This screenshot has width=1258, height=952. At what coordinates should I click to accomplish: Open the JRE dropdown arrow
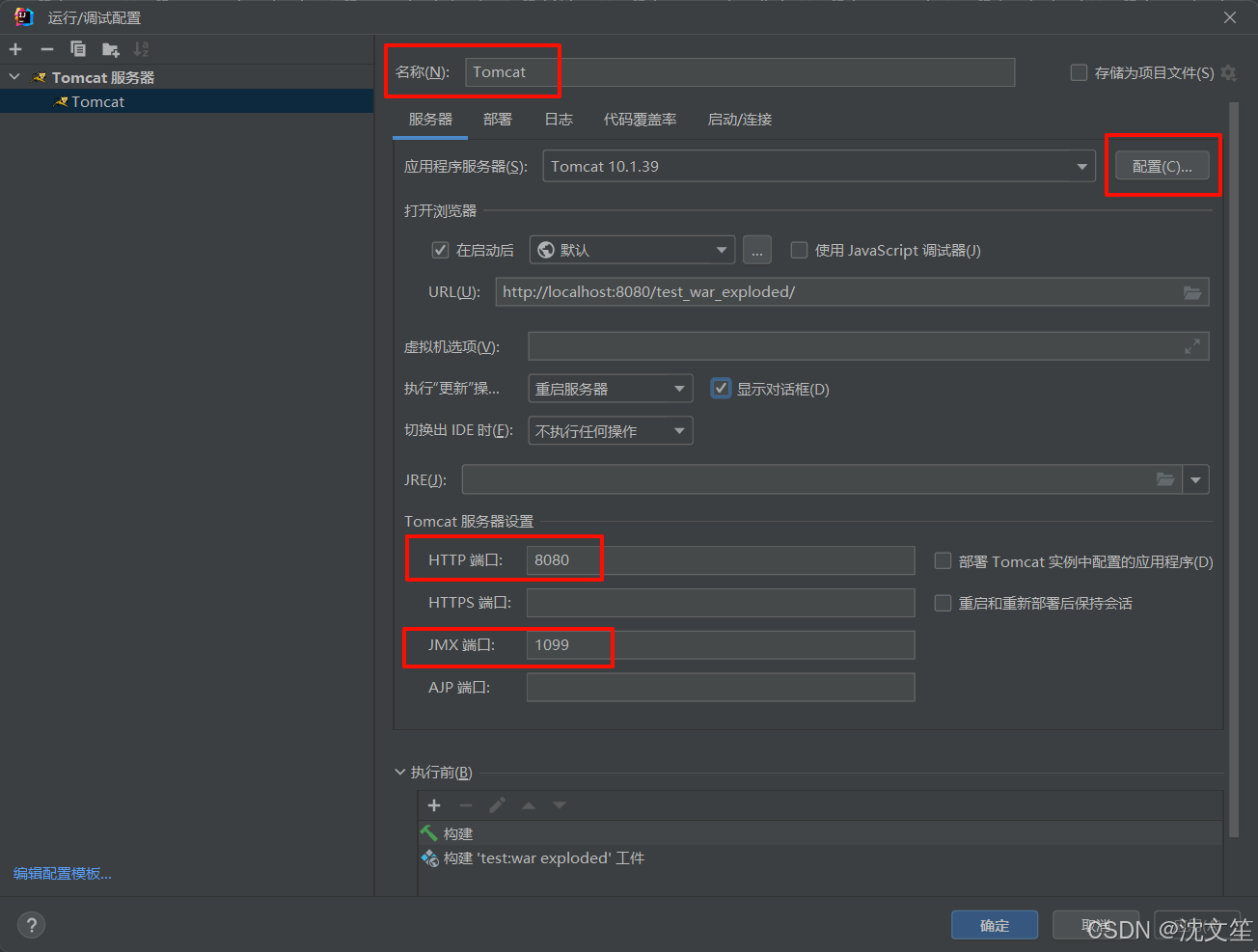tap(1196, 479)
